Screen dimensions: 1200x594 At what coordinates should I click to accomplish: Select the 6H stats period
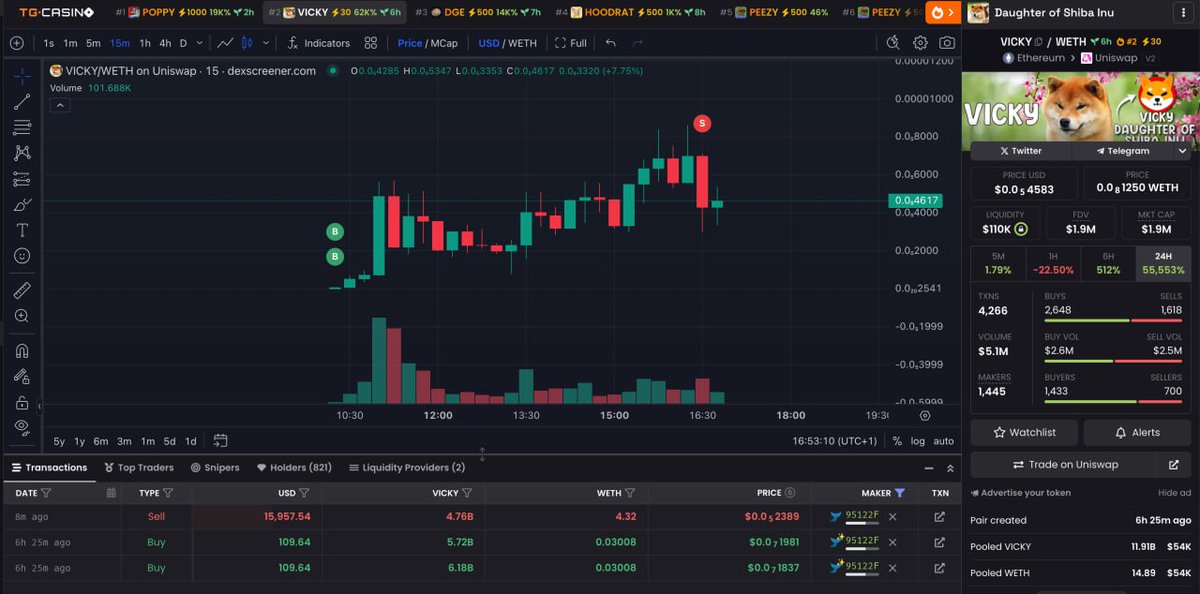[1108, 264]
